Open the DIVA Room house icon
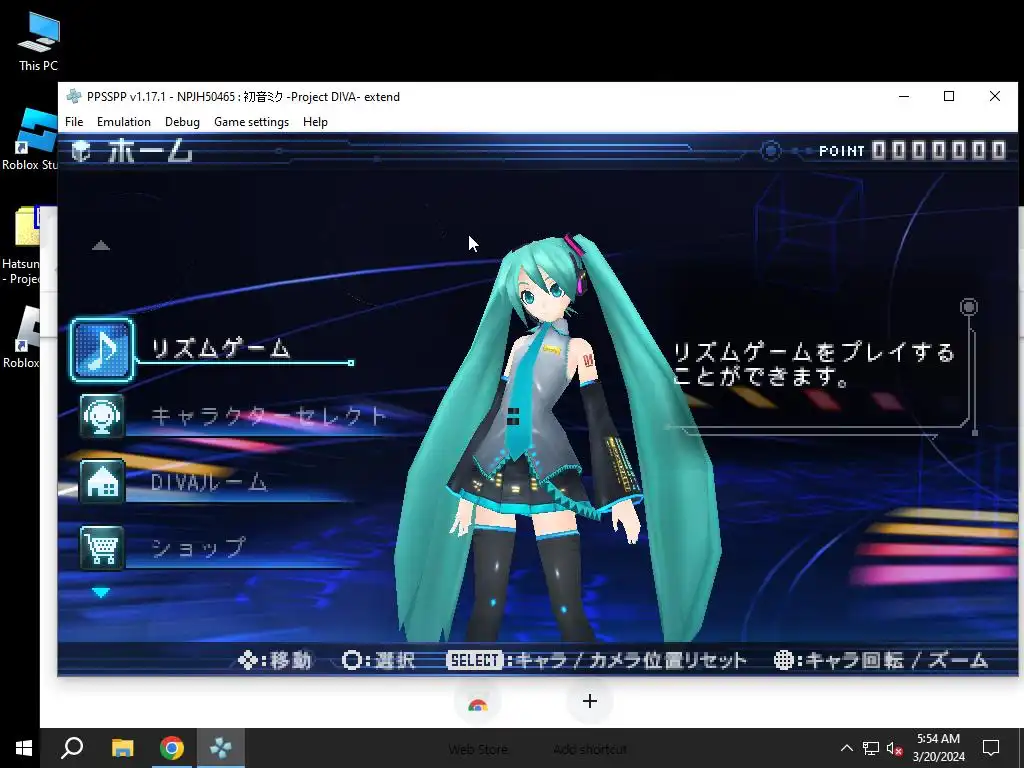The image size is (1024, 768). [102, 482]
